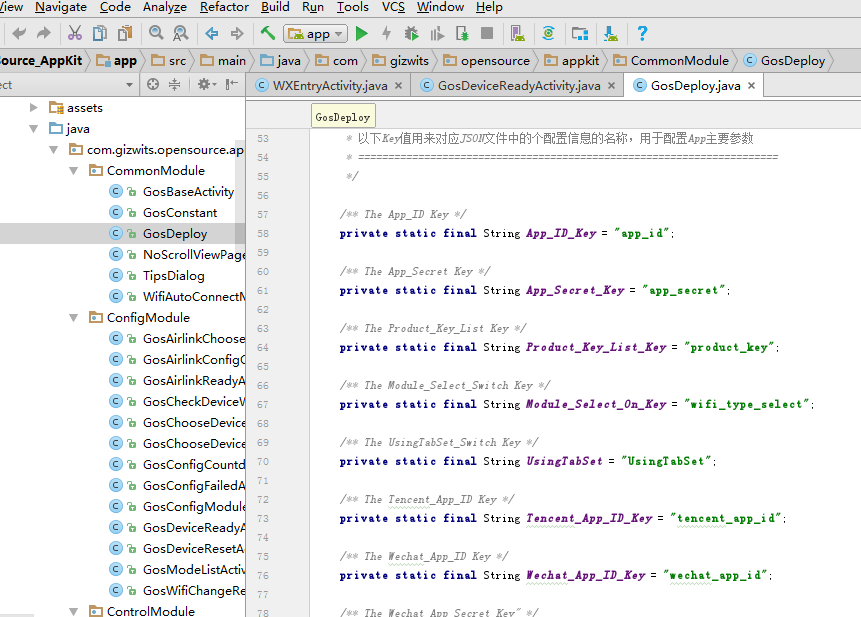Viewport: 861px width, 617px height.
Task: Expand the assets folder
Action: pyautogui.click(x=34, y=108)
